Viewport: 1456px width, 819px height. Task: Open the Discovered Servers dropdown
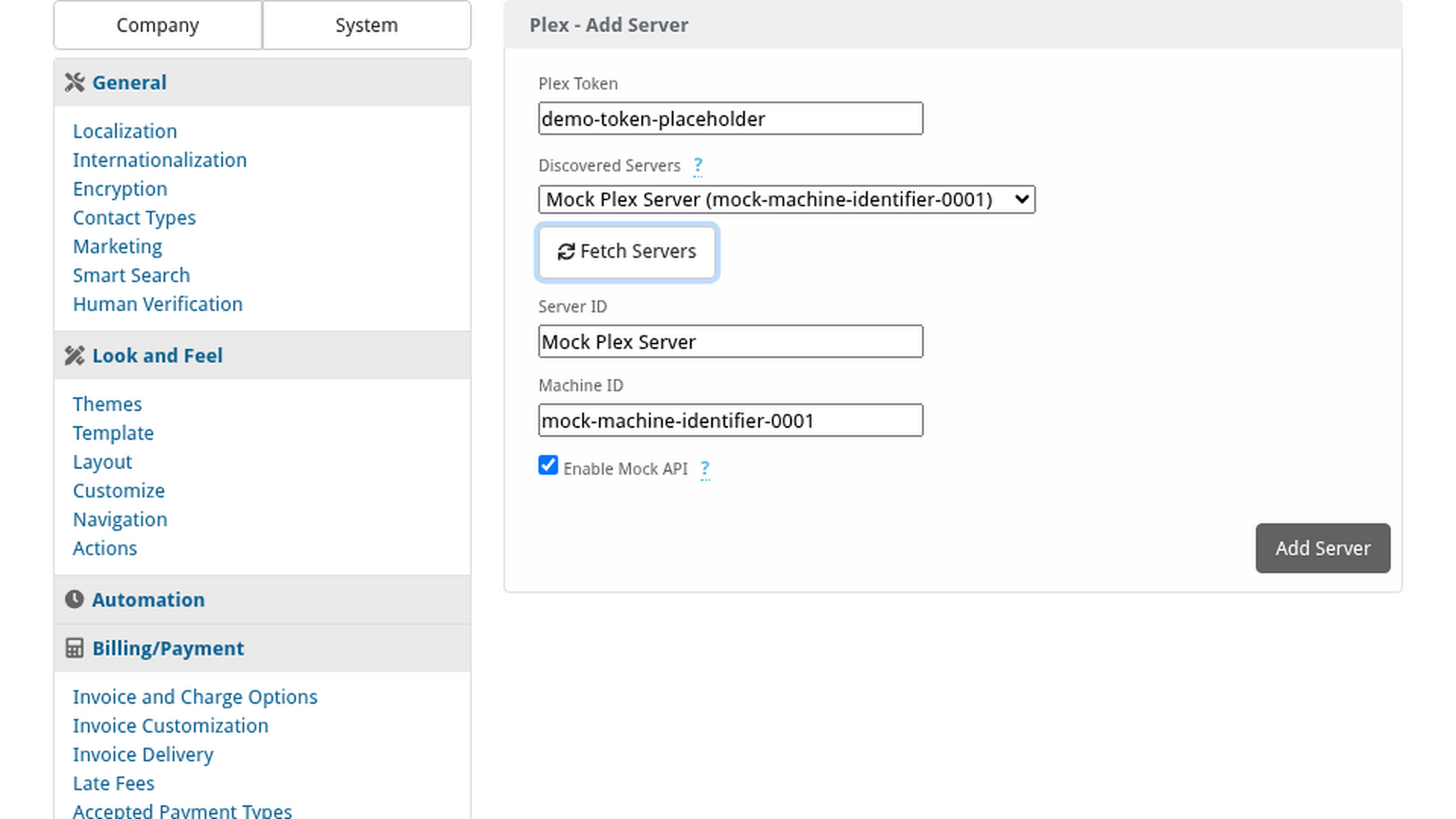[786, 199]
